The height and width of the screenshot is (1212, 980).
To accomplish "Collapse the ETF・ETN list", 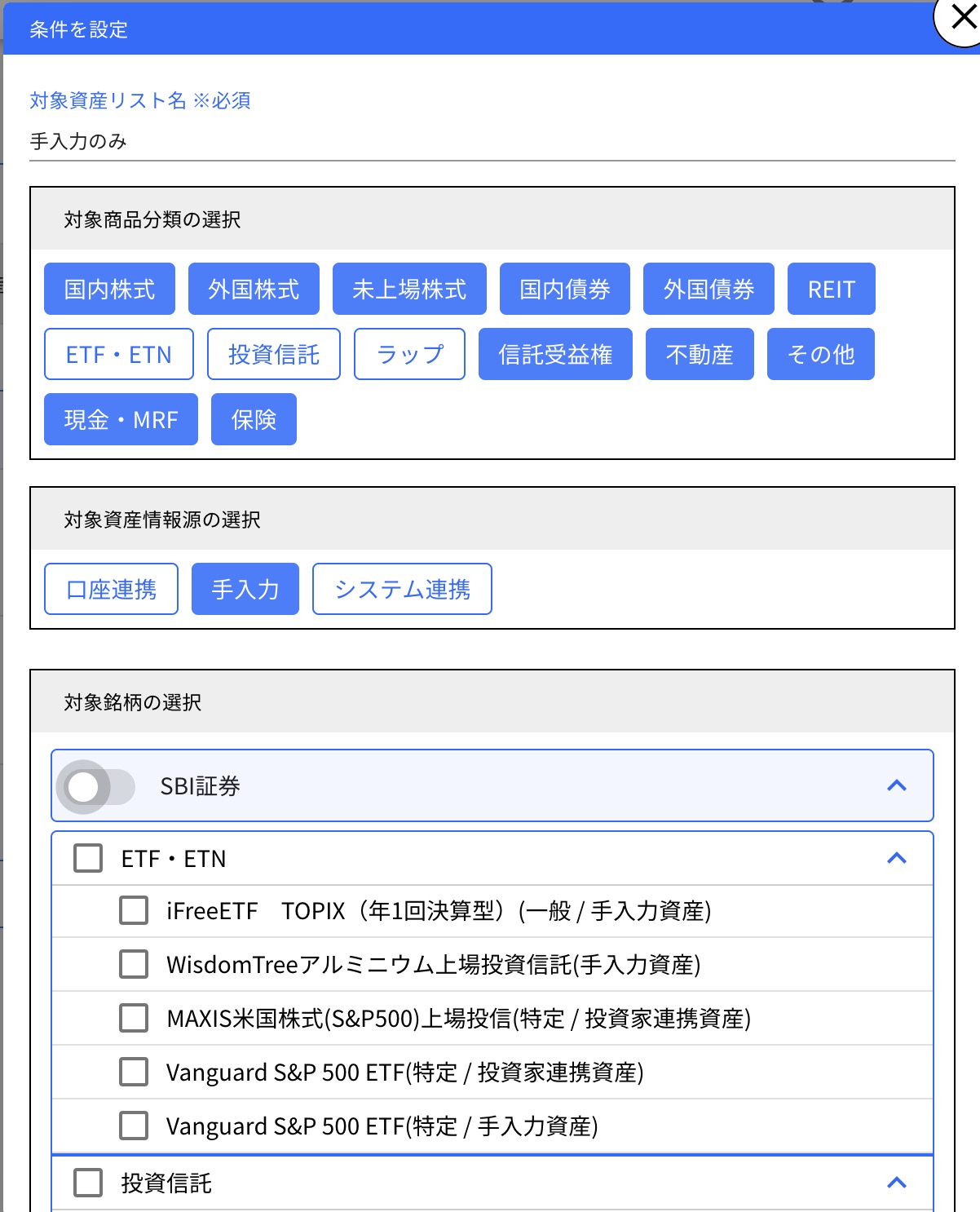I will pos(898,858).
